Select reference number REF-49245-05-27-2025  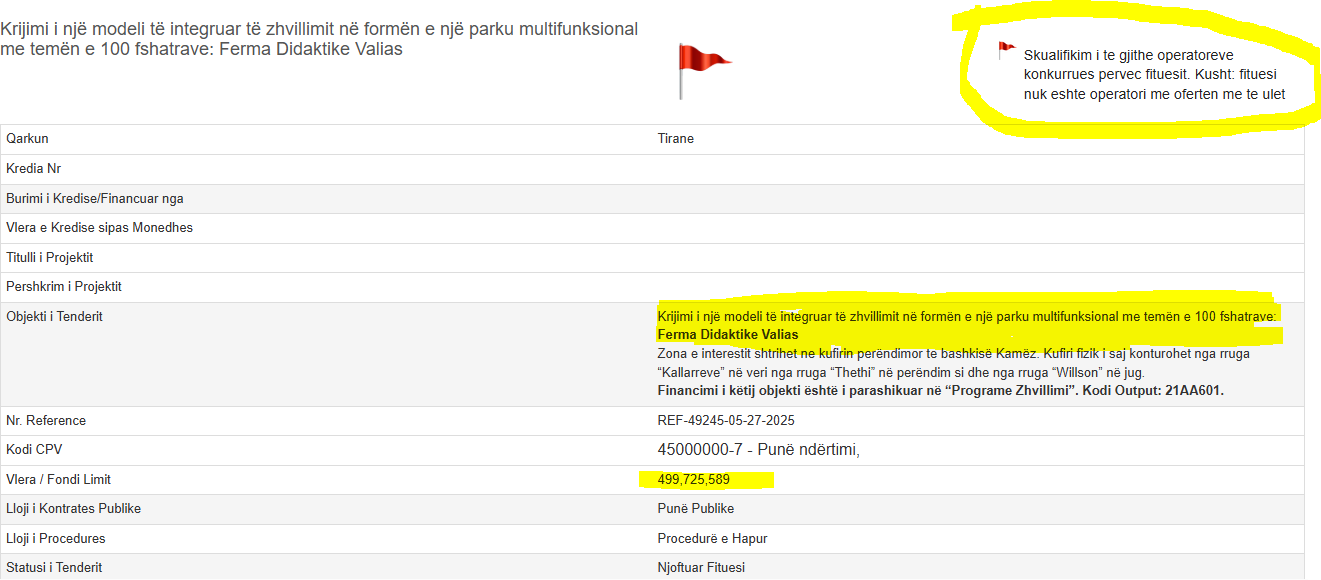(x=726, y=421)
